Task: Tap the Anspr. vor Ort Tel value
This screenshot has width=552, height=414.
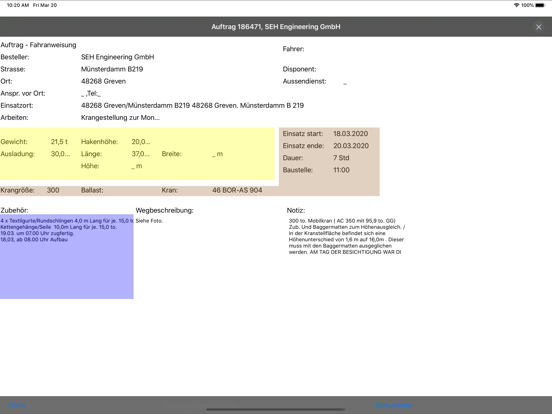Action: click(91, 94)
